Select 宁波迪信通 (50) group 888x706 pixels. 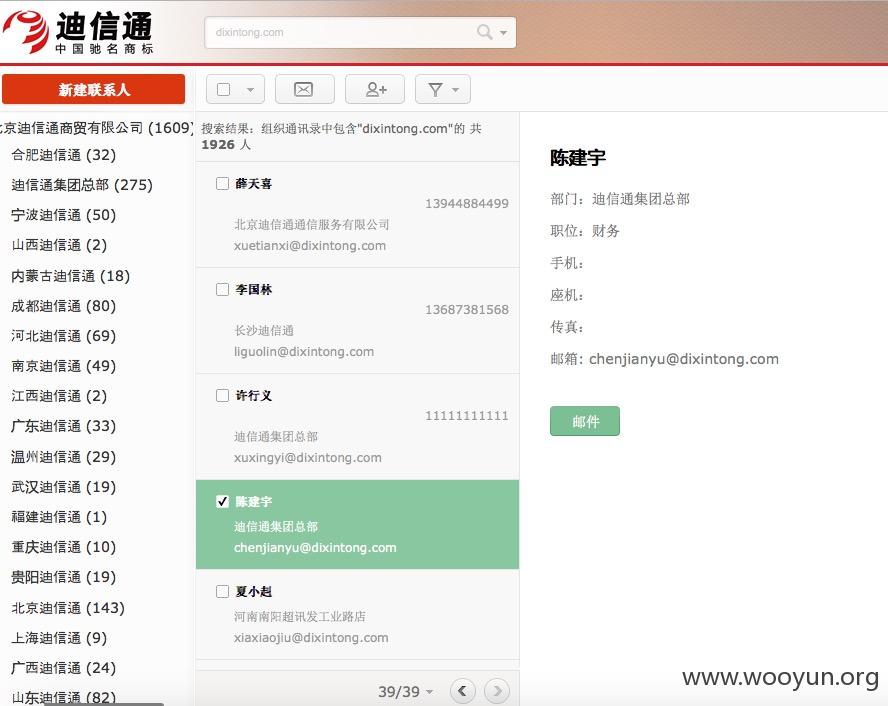point(63,215)
